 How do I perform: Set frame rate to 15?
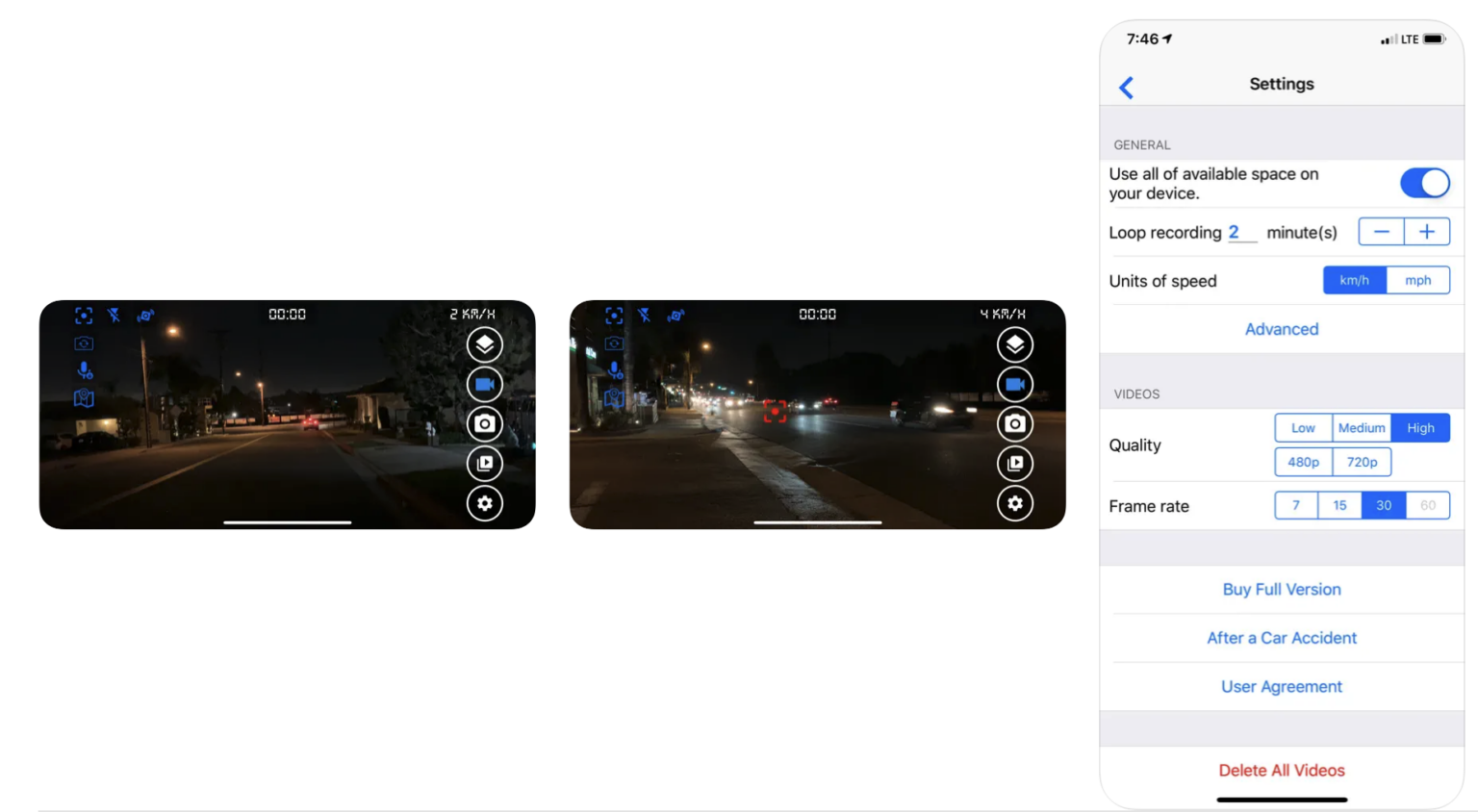pyautogui.click(x=1339, y=505)
